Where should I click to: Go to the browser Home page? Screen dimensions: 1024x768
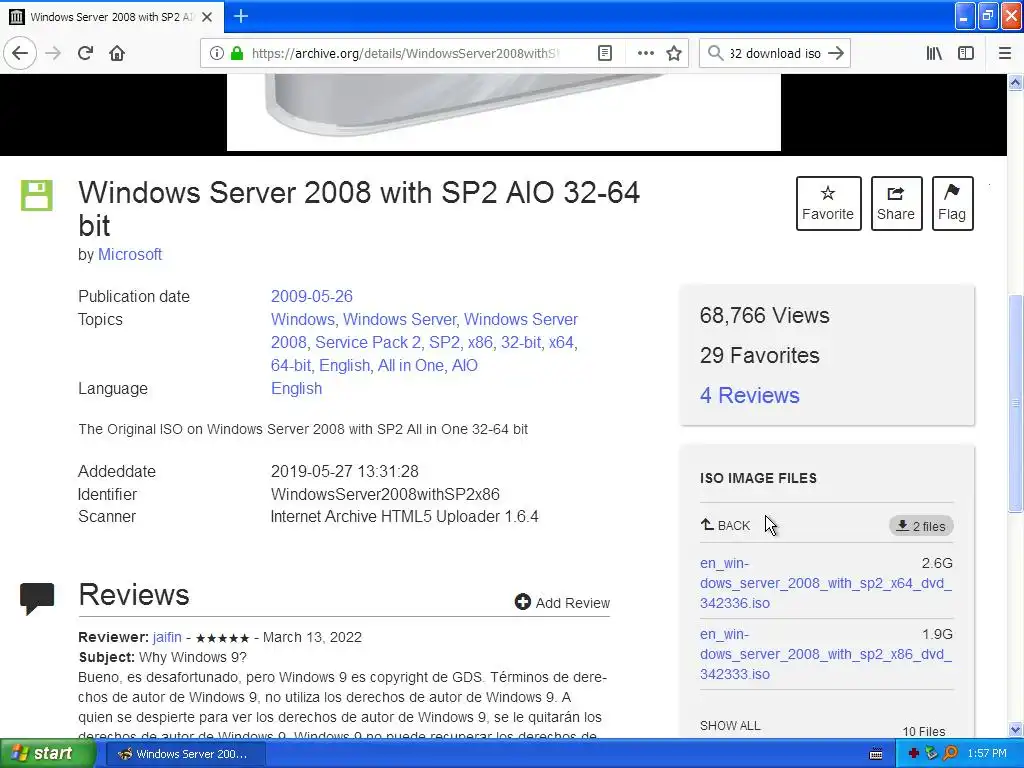click(x=117, y=53)
